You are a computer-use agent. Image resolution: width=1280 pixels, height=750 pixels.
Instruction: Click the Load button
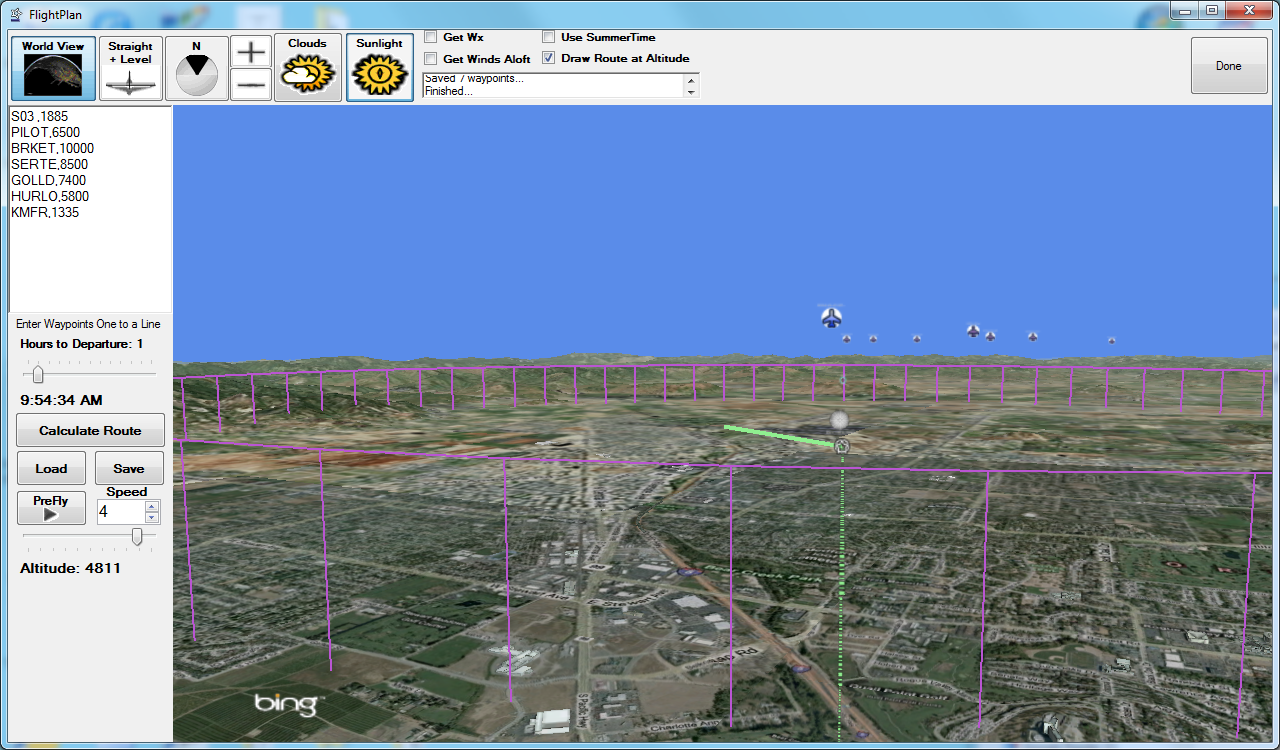click(x=51, y=468)
